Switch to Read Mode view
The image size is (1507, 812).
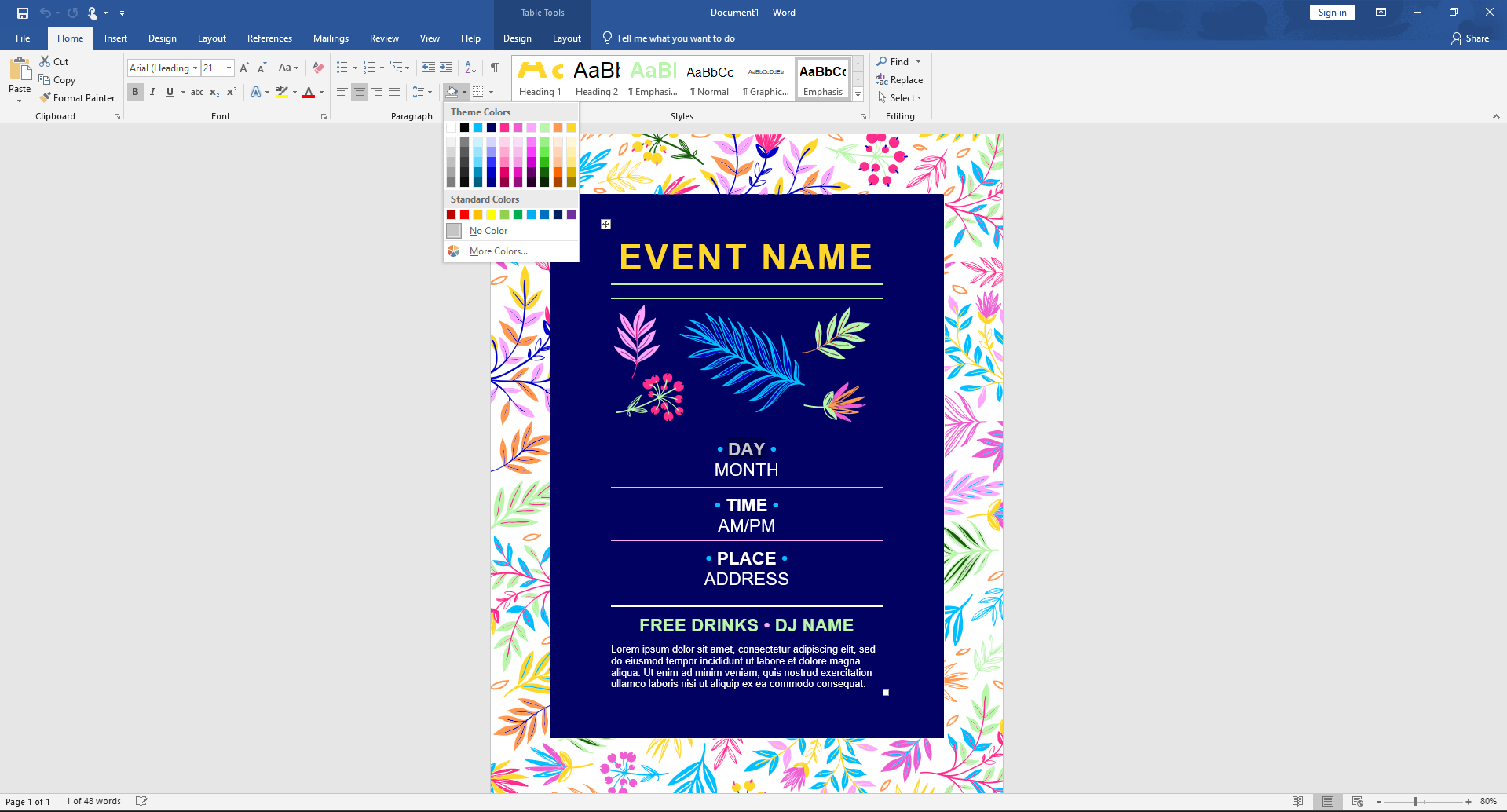point(1297,800)
